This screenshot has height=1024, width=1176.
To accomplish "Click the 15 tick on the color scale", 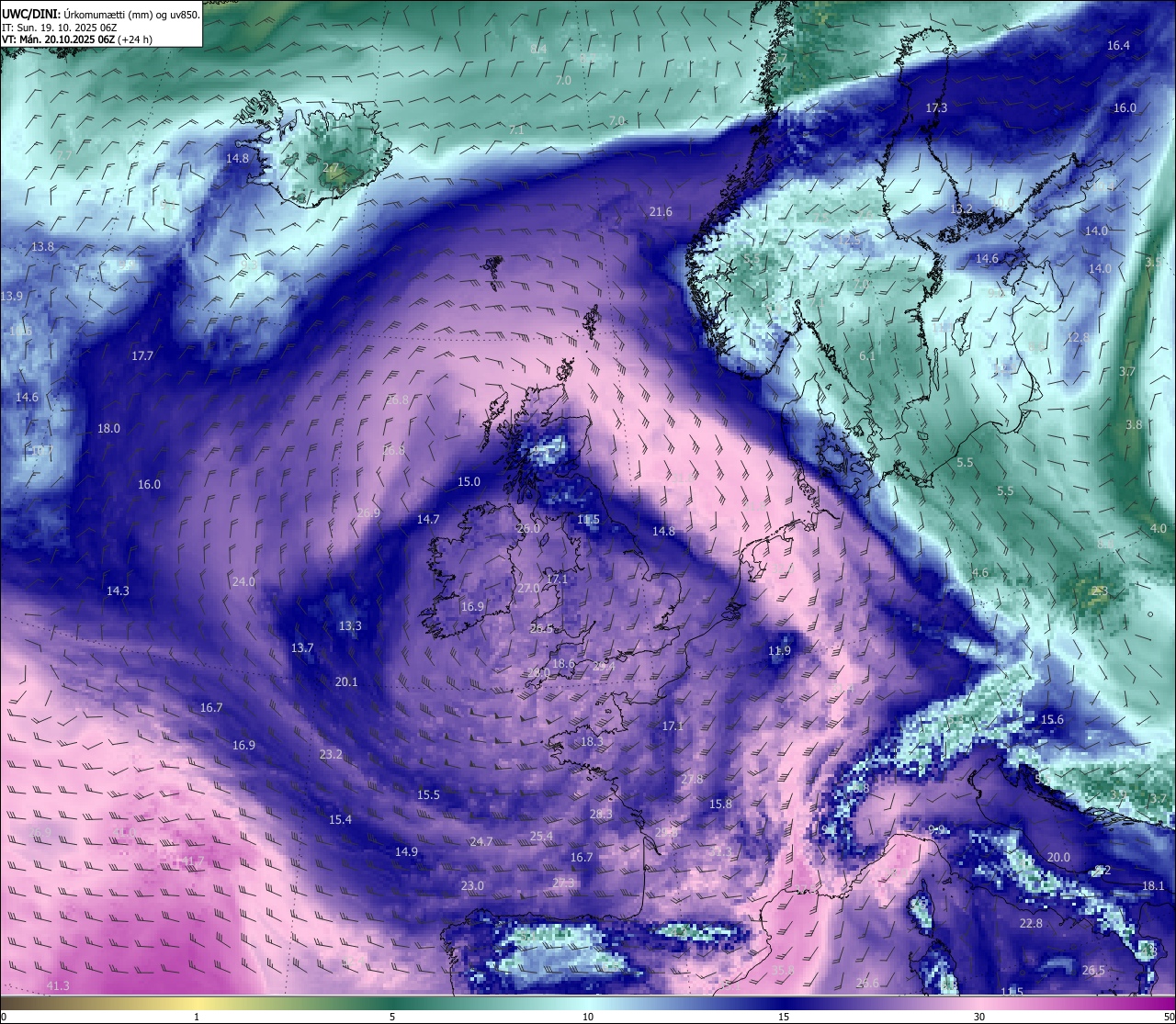I will point(784,1017).
